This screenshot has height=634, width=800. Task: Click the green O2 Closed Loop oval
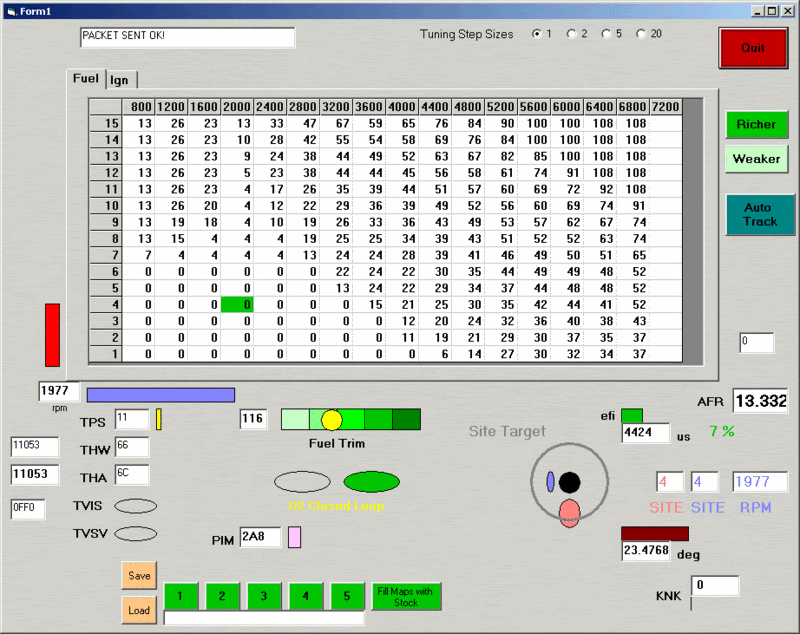click(x=371, y=481)
